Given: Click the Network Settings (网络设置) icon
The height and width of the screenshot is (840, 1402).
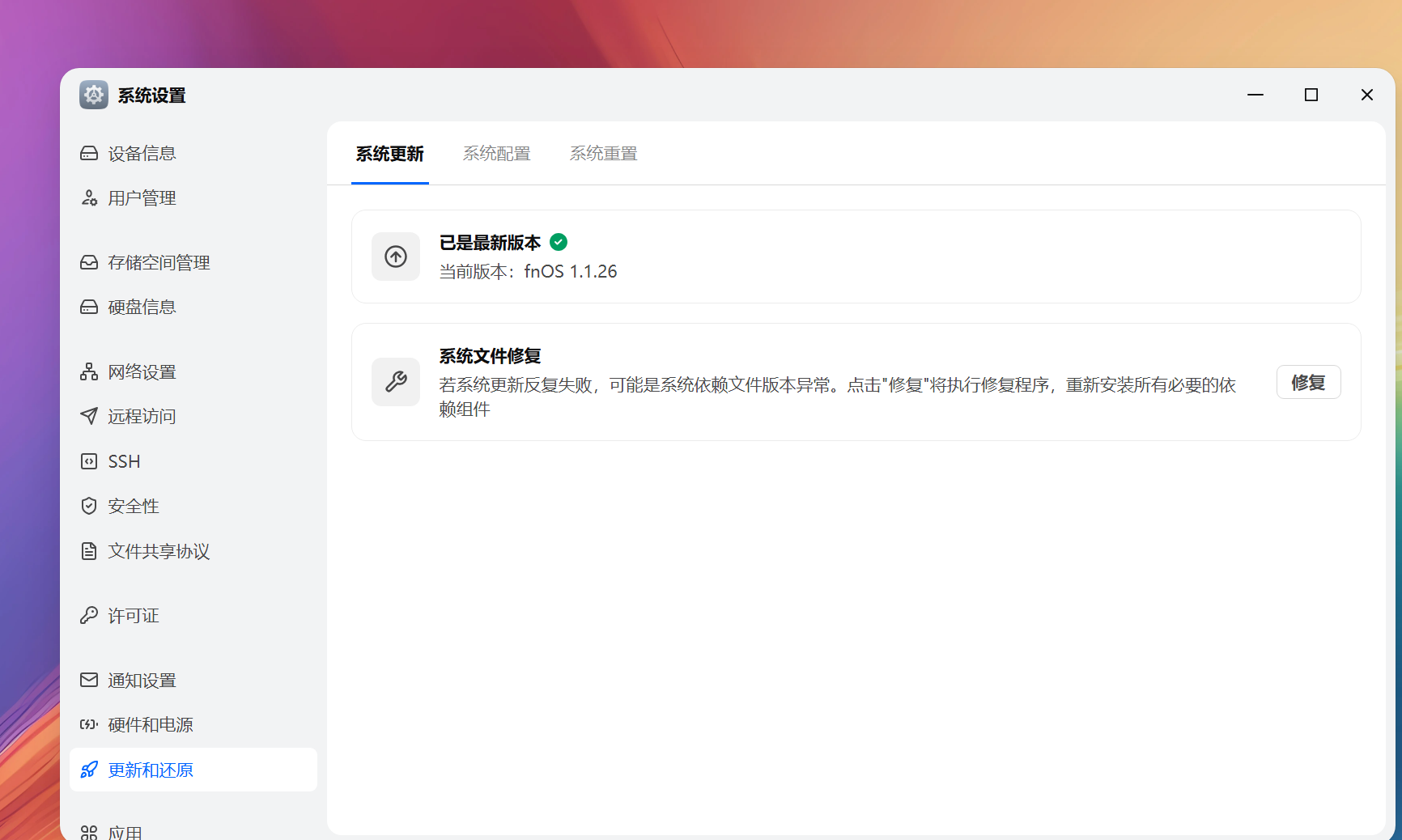Looking at the screenshot, I should tap(89, 372).
